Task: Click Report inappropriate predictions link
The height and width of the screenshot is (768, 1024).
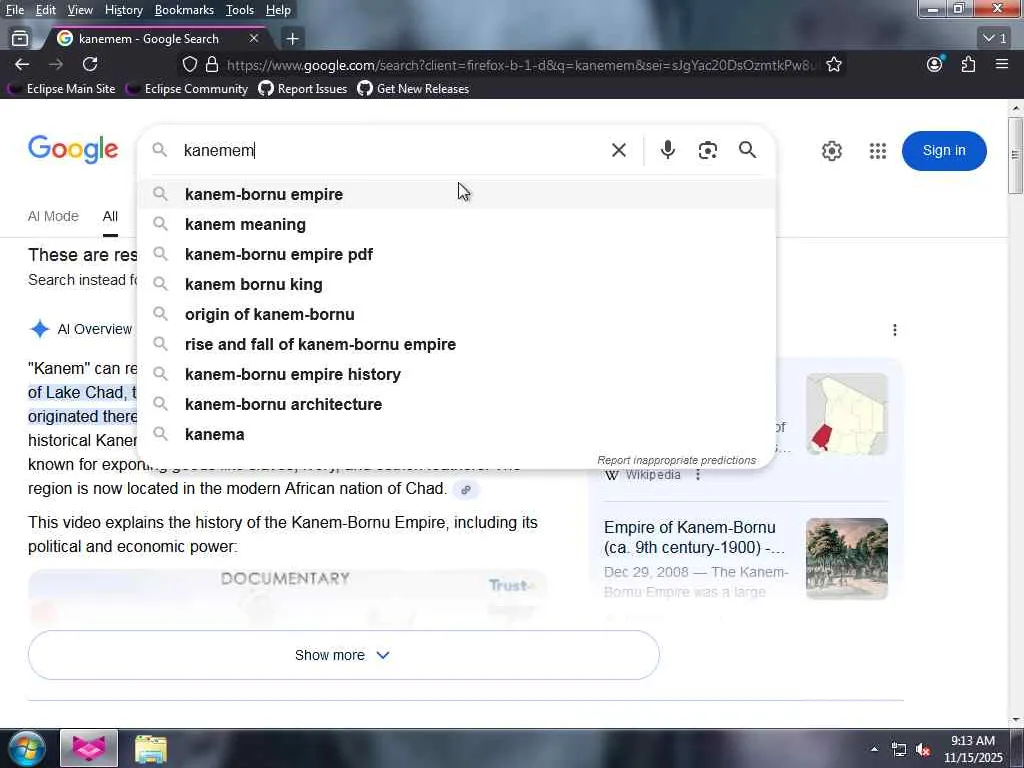Action: [x=677, y=460]
